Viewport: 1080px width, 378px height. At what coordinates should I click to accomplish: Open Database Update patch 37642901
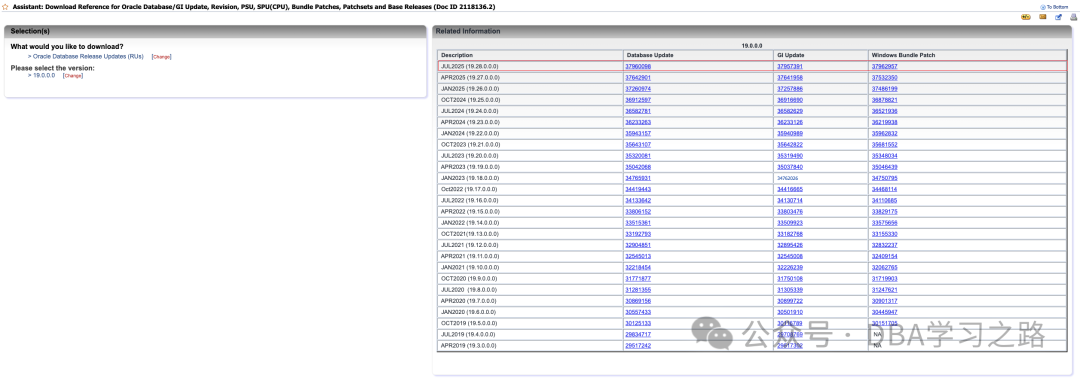638,77
